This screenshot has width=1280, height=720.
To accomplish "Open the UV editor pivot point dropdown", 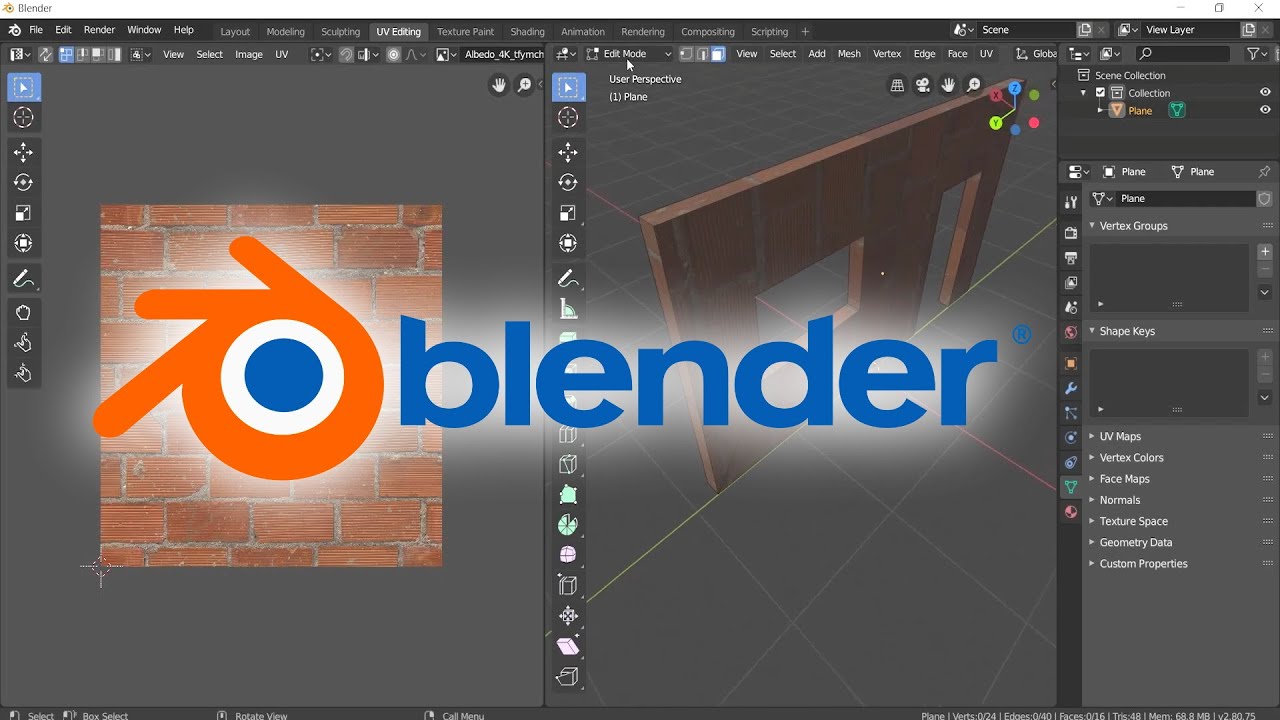I will pyautogui.click(x=320, y=54).
